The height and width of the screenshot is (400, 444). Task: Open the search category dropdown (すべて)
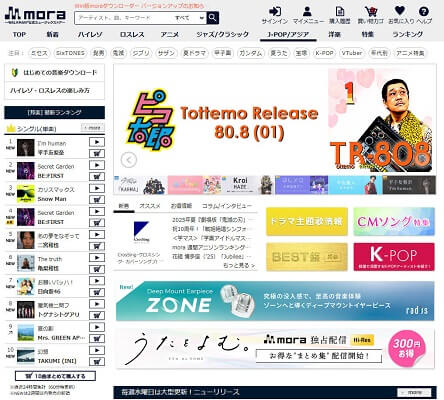[190, 18]
